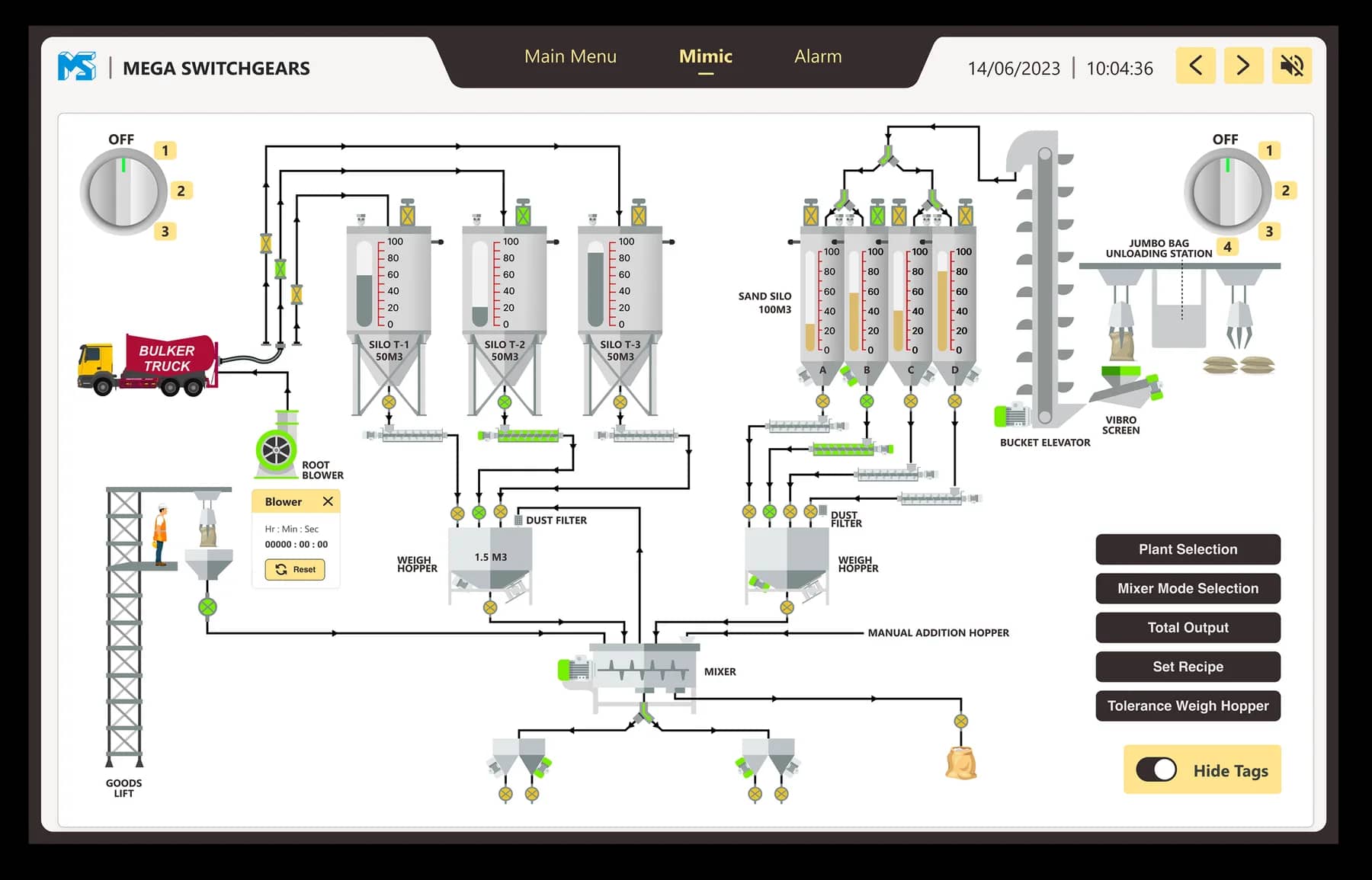Click the discharge valve under Silo T-1
The height and width of the screenshot is (880, 1372).
(389, 402)
